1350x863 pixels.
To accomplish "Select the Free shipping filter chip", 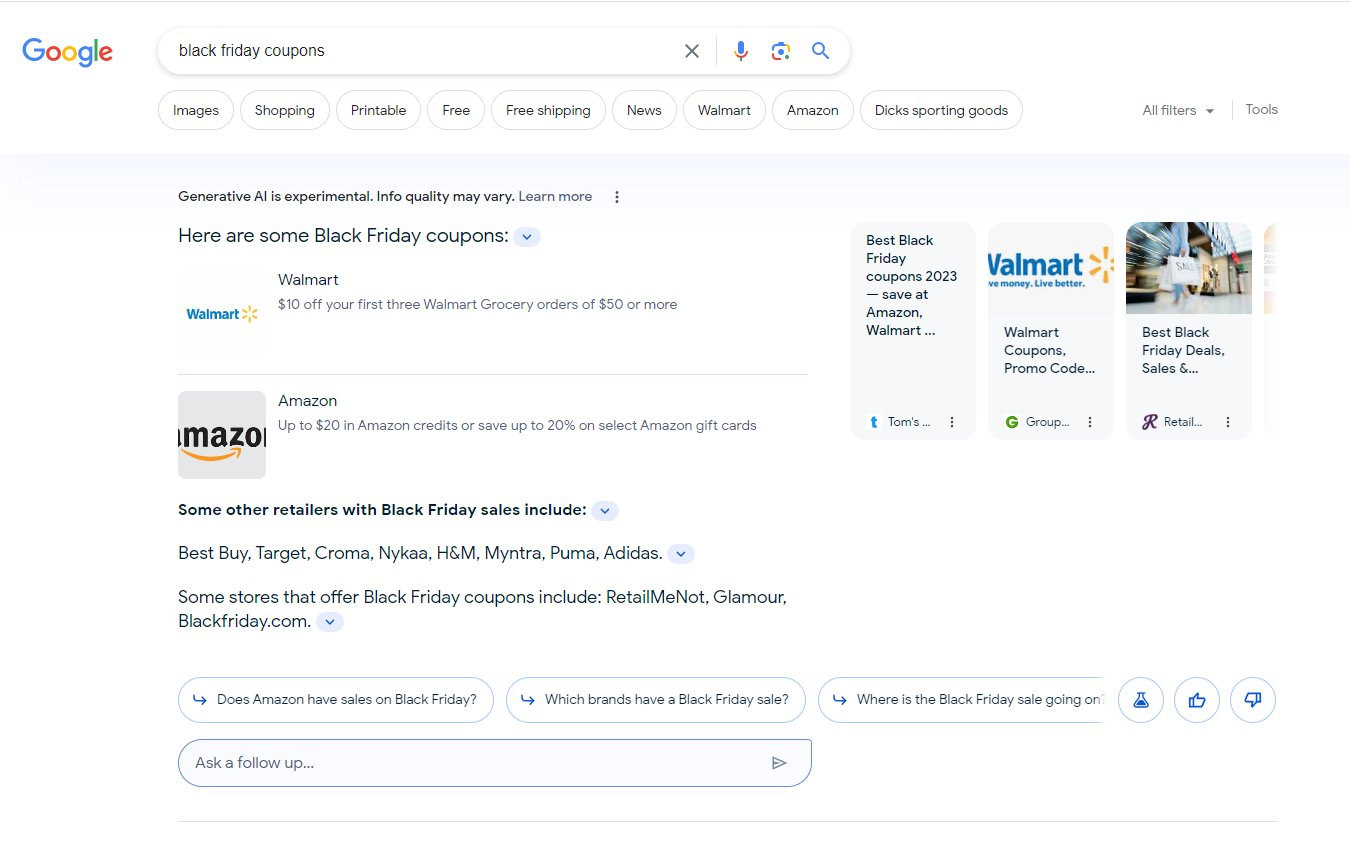I will click(548, 111).
